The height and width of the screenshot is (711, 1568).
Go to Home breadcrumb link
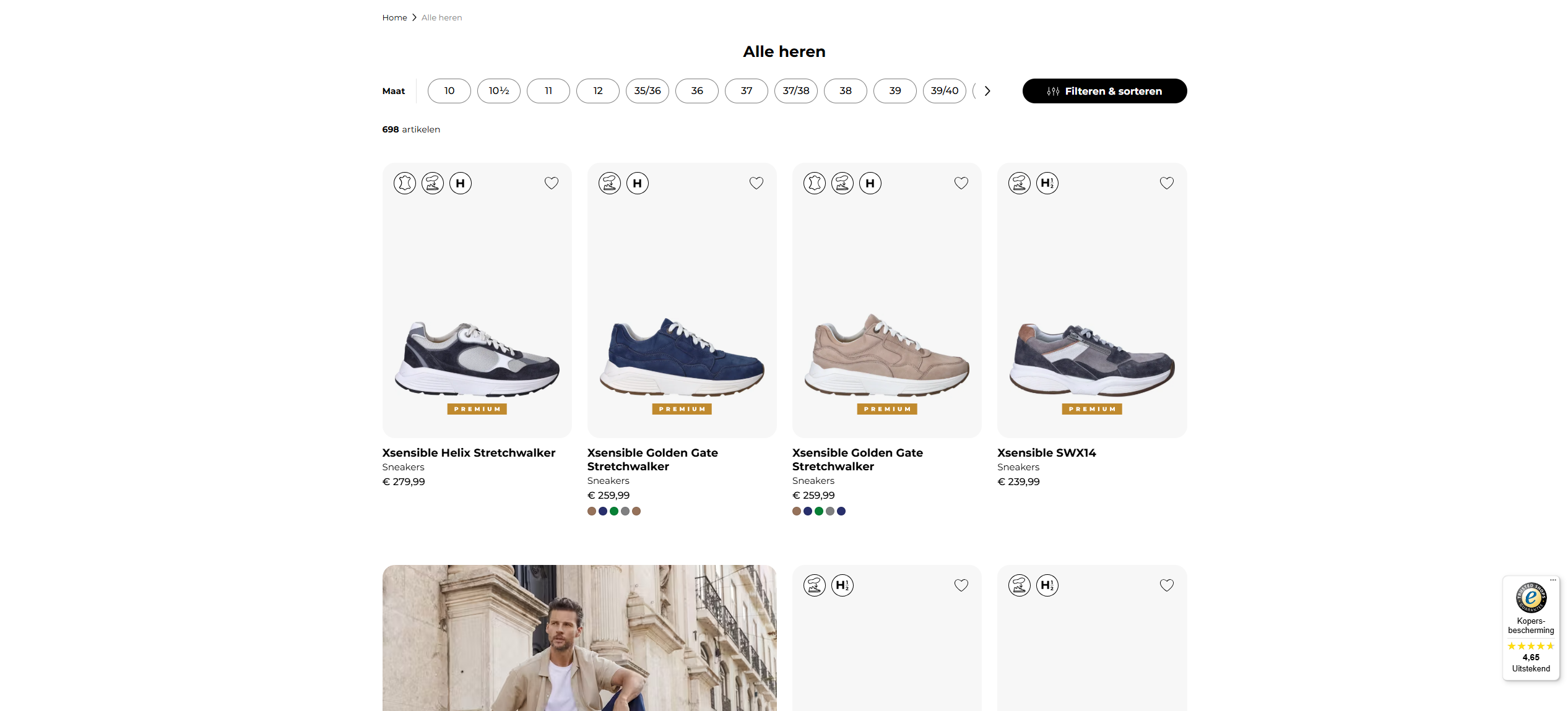[x=394, y=18]
